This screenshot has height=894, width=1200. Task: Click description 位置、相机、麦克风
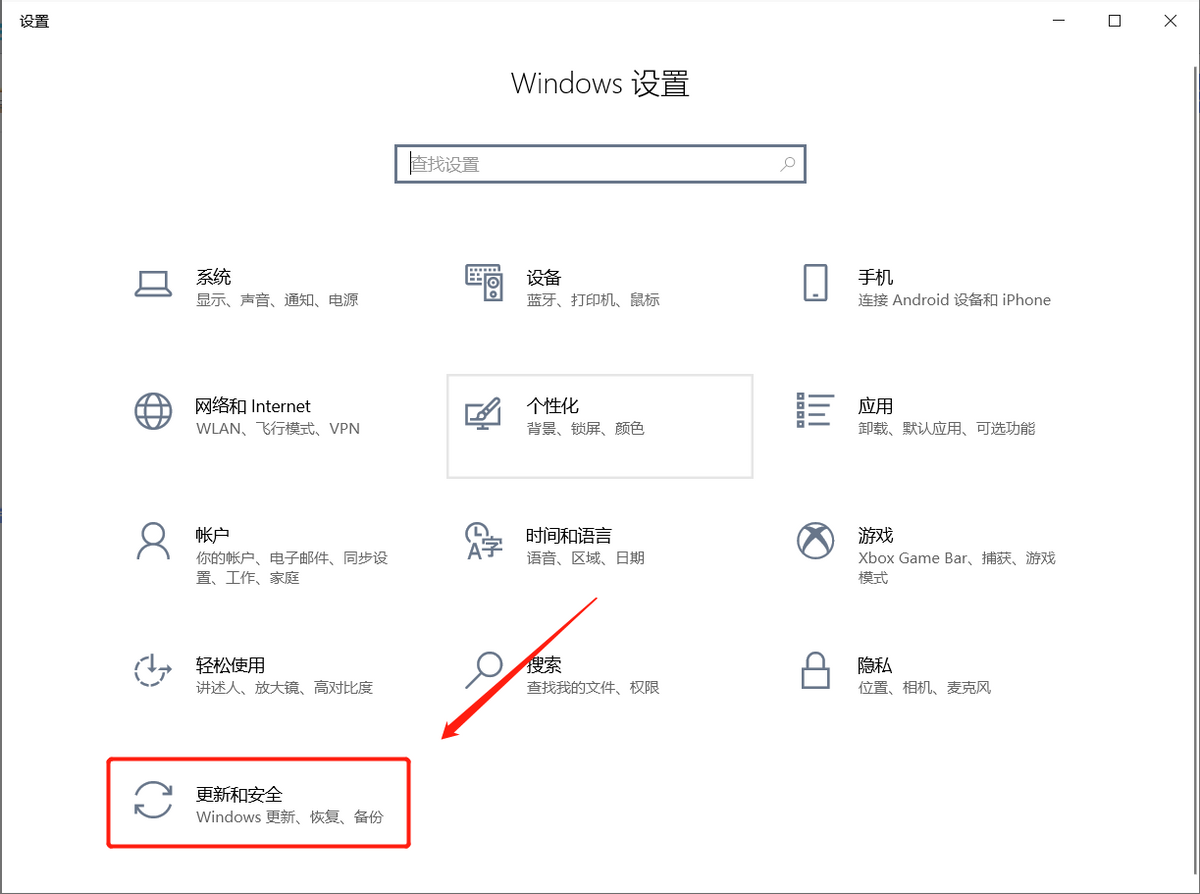click(x=924, y=687)
